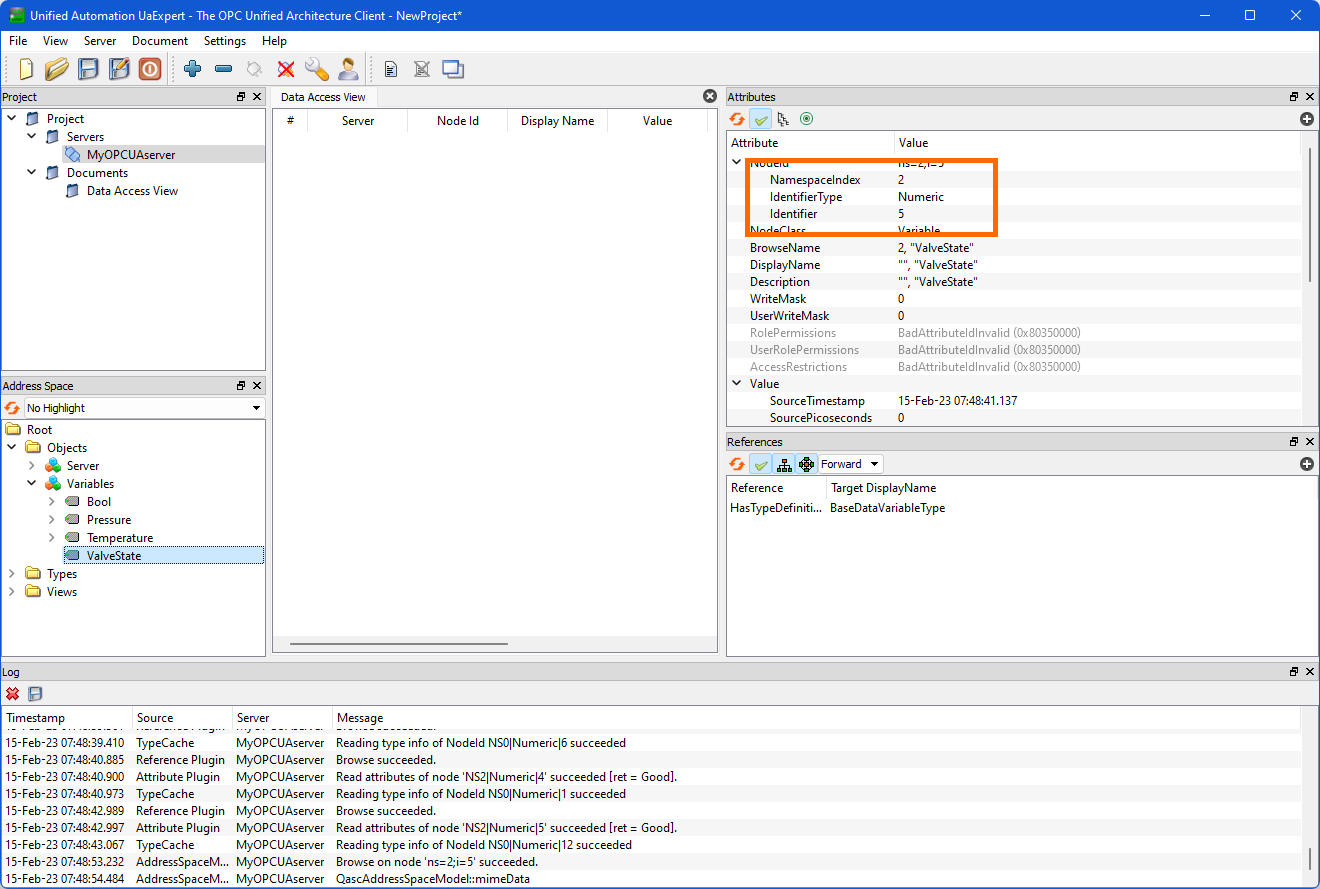Image resolution: width=1320 pixels, height=889 pixels.
Task: Select MyOPCUAserver in the Project tree
Action: click(x=131, y=155)
